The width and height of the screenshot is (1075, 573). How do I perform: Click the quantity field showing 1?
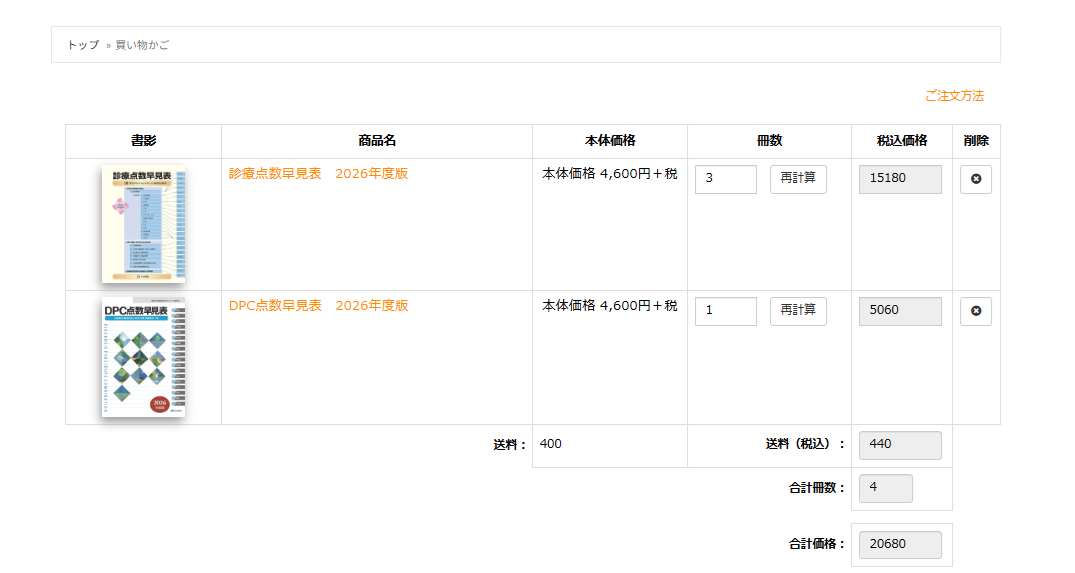pos(725,311)
